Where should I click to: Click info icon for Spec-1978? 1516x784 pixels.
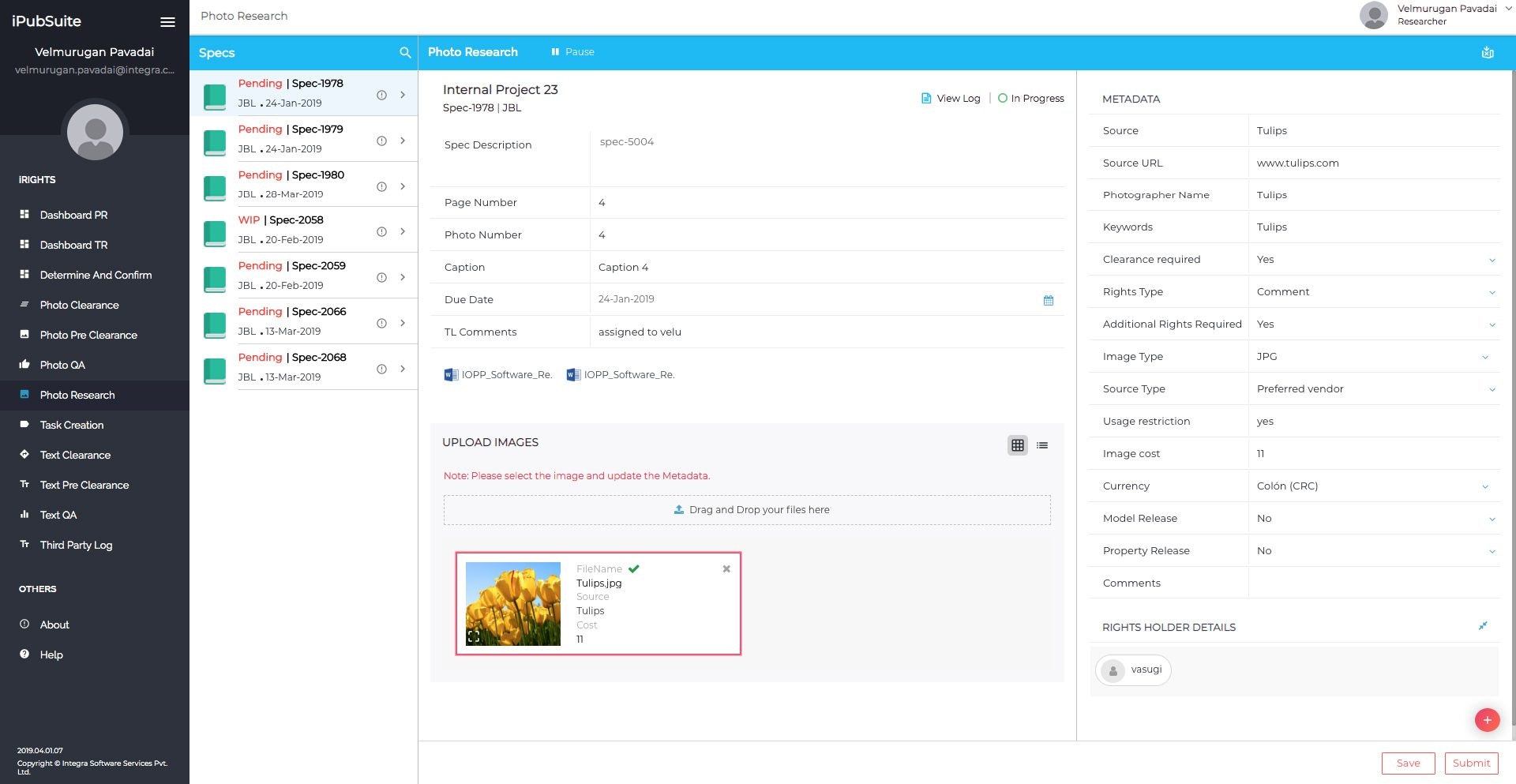(381, 95)
